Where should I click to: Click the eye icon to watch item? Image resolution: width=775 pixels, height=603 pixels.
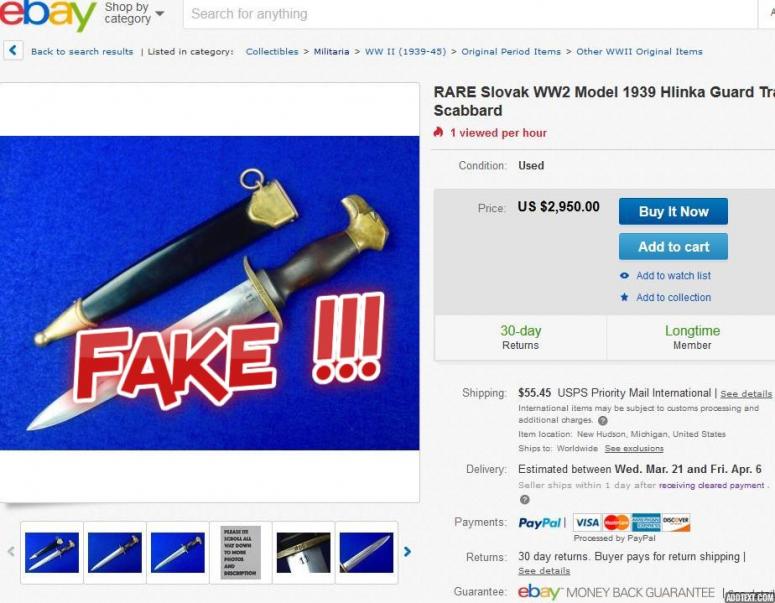[625, 276]
